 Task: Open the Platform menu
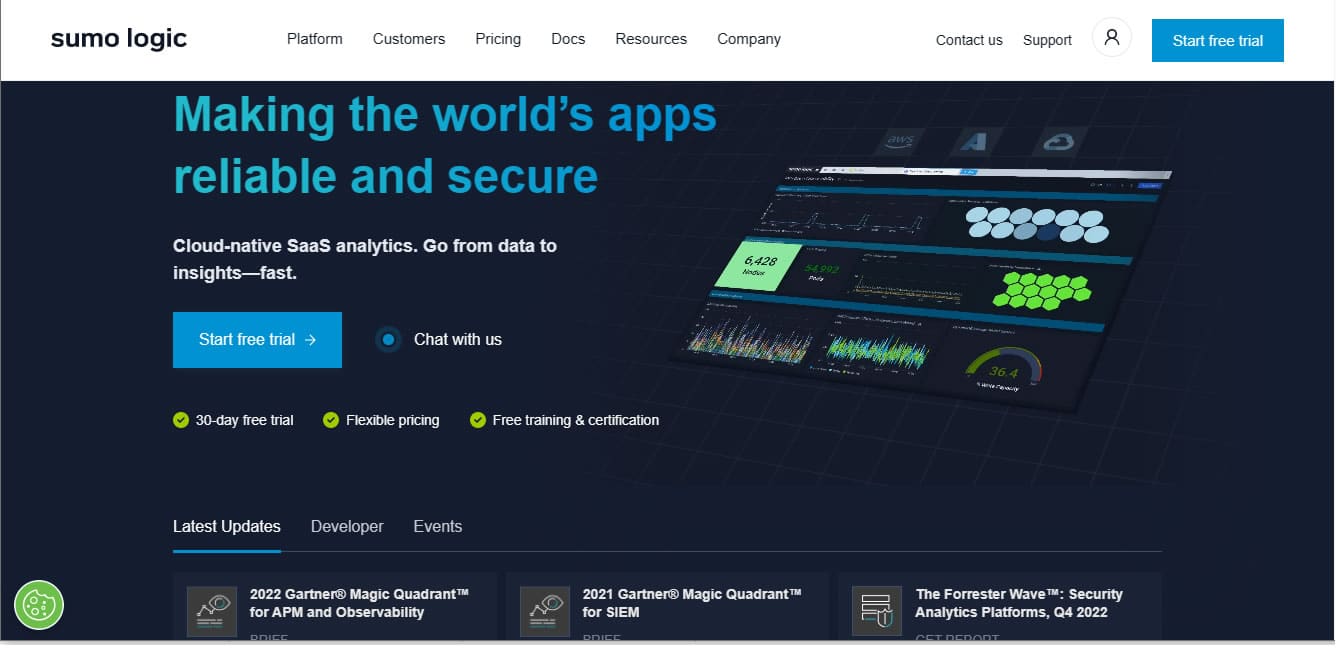click(x=315, y=39)
